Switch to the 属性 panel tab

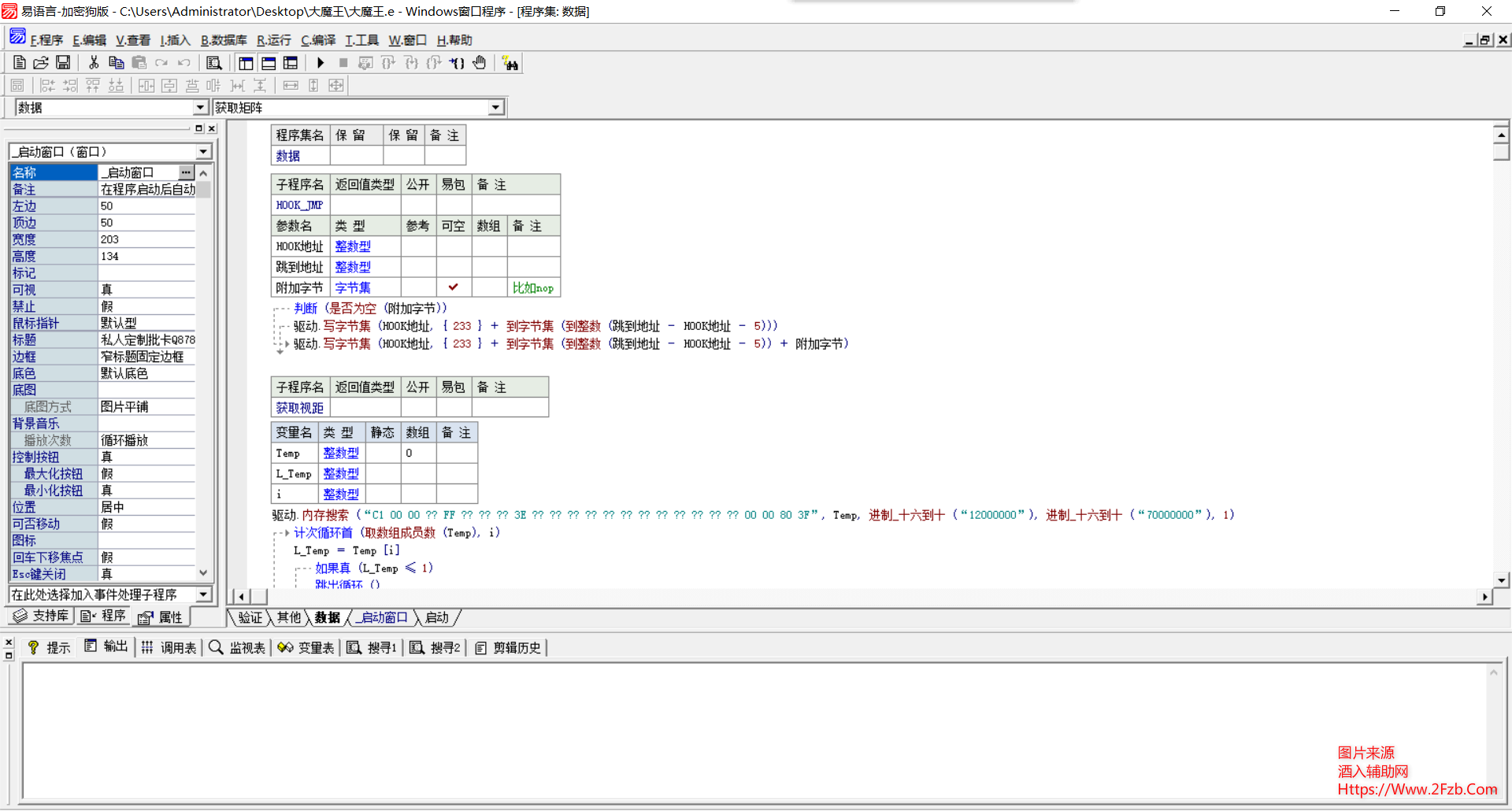point(161,617)
